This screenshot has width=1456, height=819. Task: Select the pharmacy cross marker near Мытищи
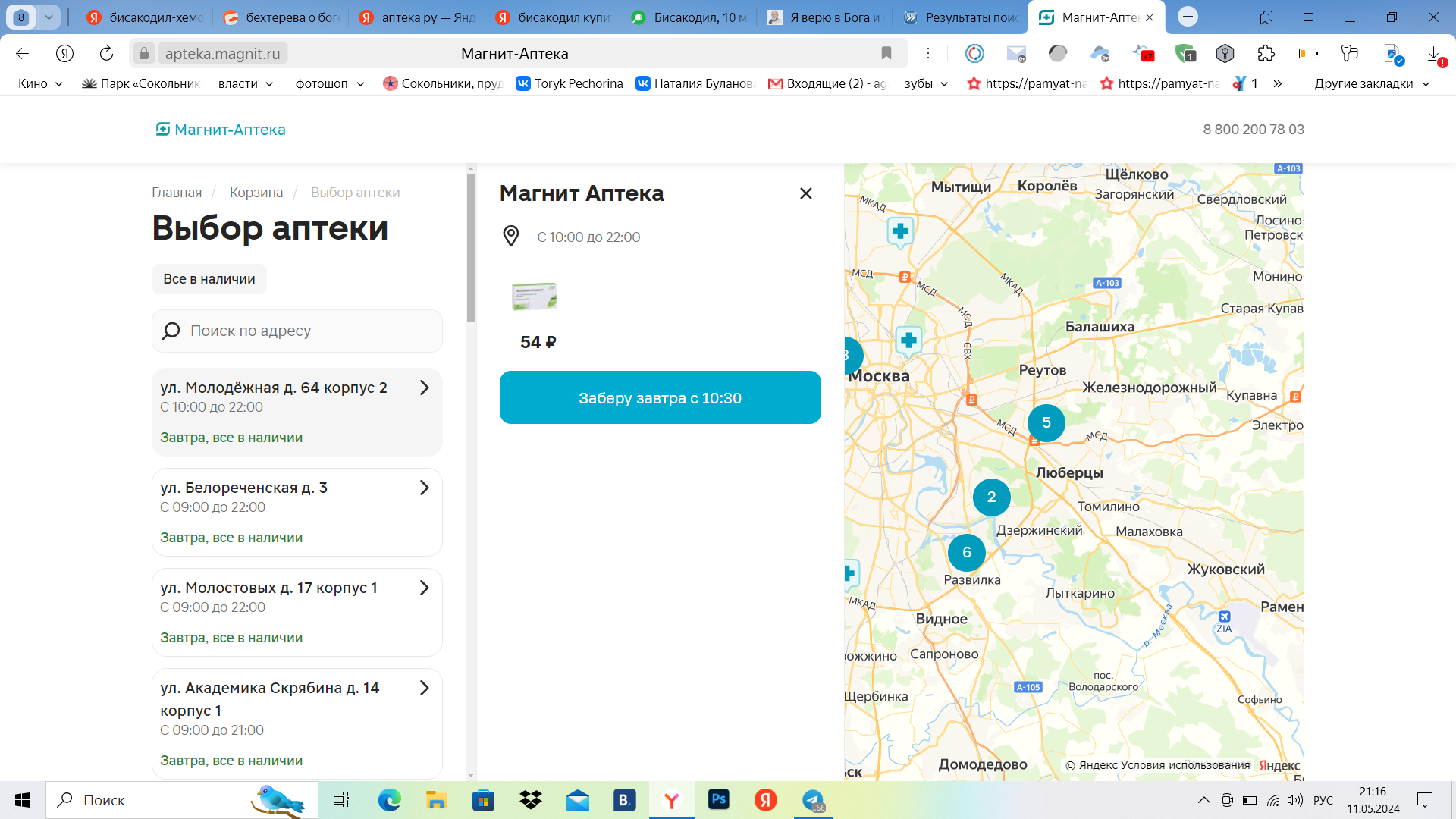click(900, 232)
